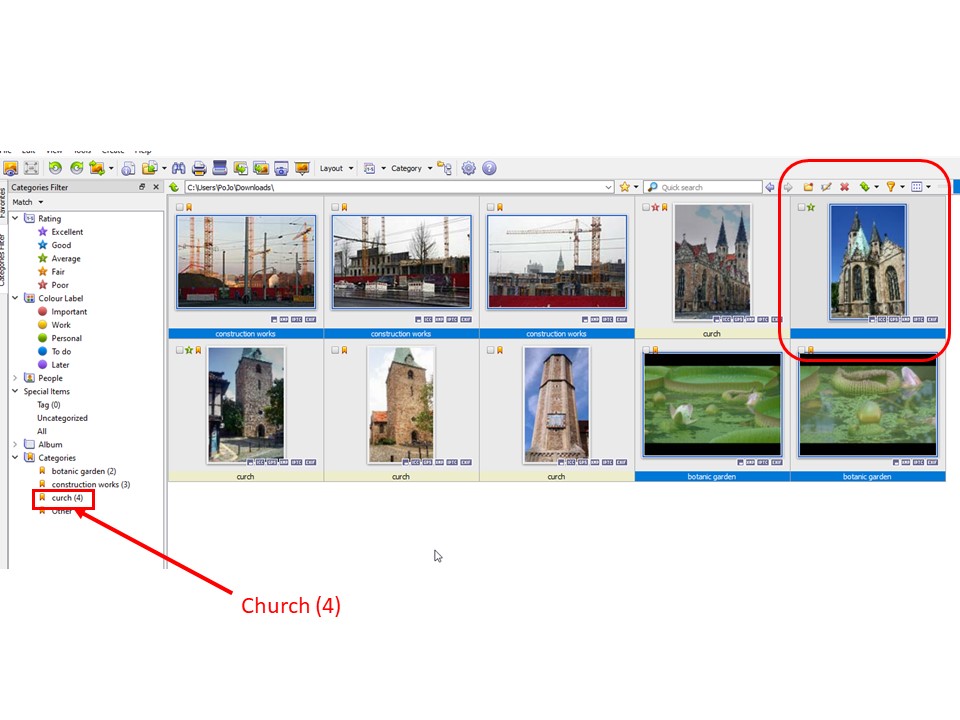Select the 'curch (4)' category

[x=67, y=498]
